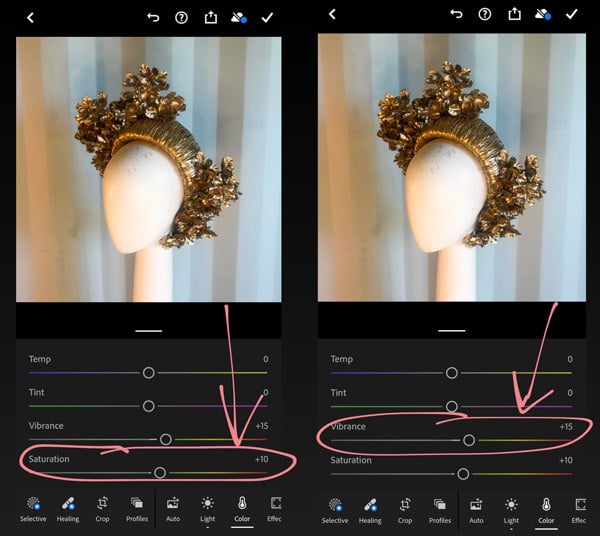Click Vibrance slider handle in right screen
The width and height of the screenshot is (600, 536).
point(469,440)
